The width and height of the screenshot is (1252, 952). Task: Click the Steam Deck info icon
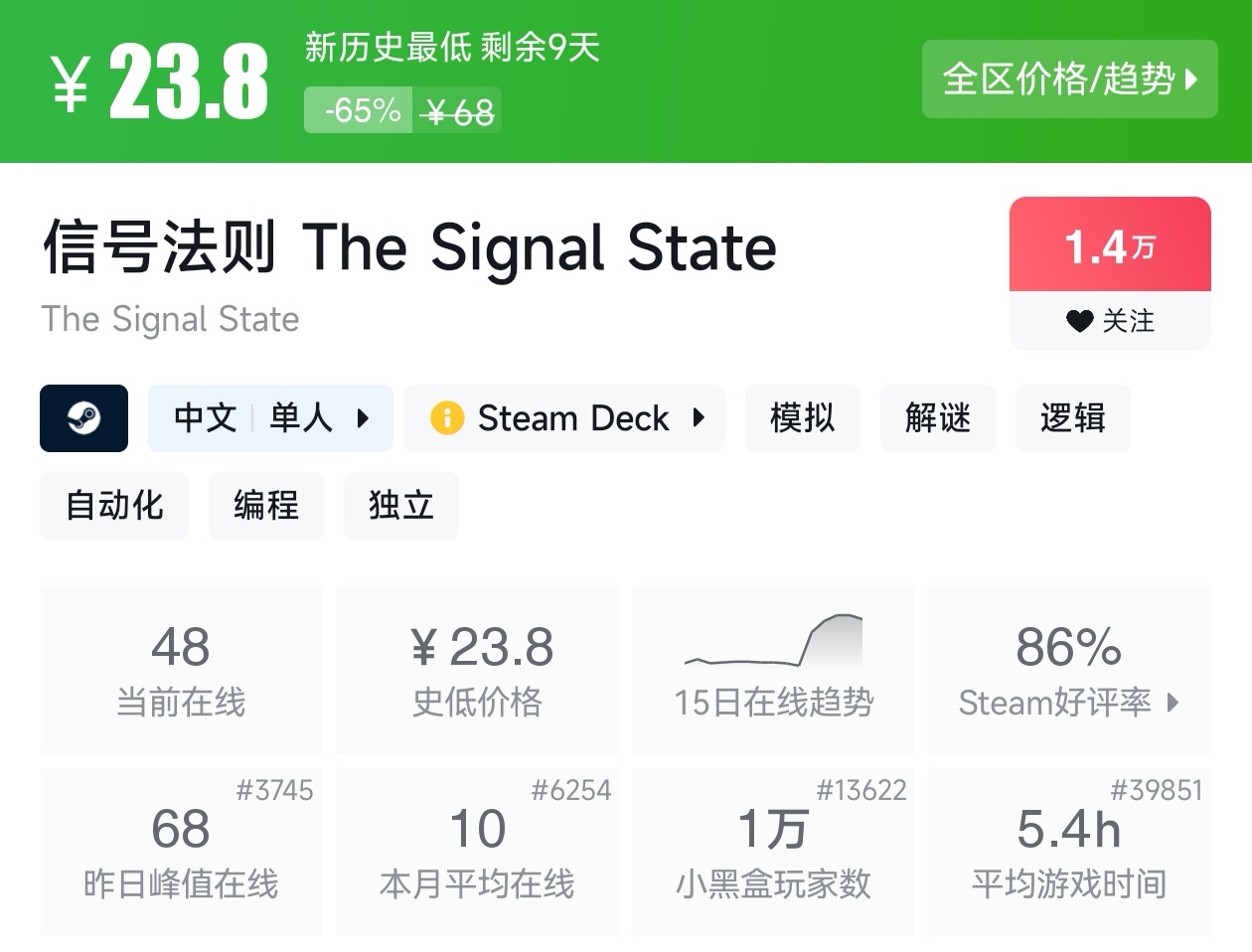[x=446, y=418]
